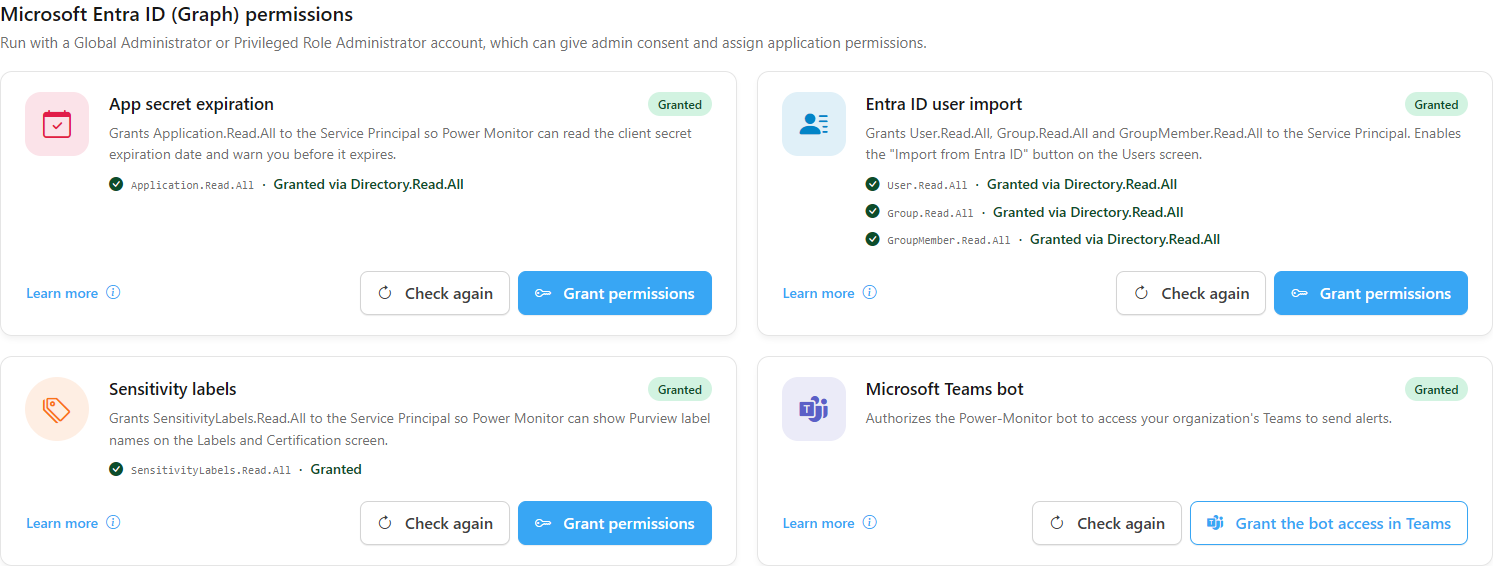Click Granted badge on Microsoft Teams bot card
Viewport: 1493px width, 566px height.
pos(1436,389)
